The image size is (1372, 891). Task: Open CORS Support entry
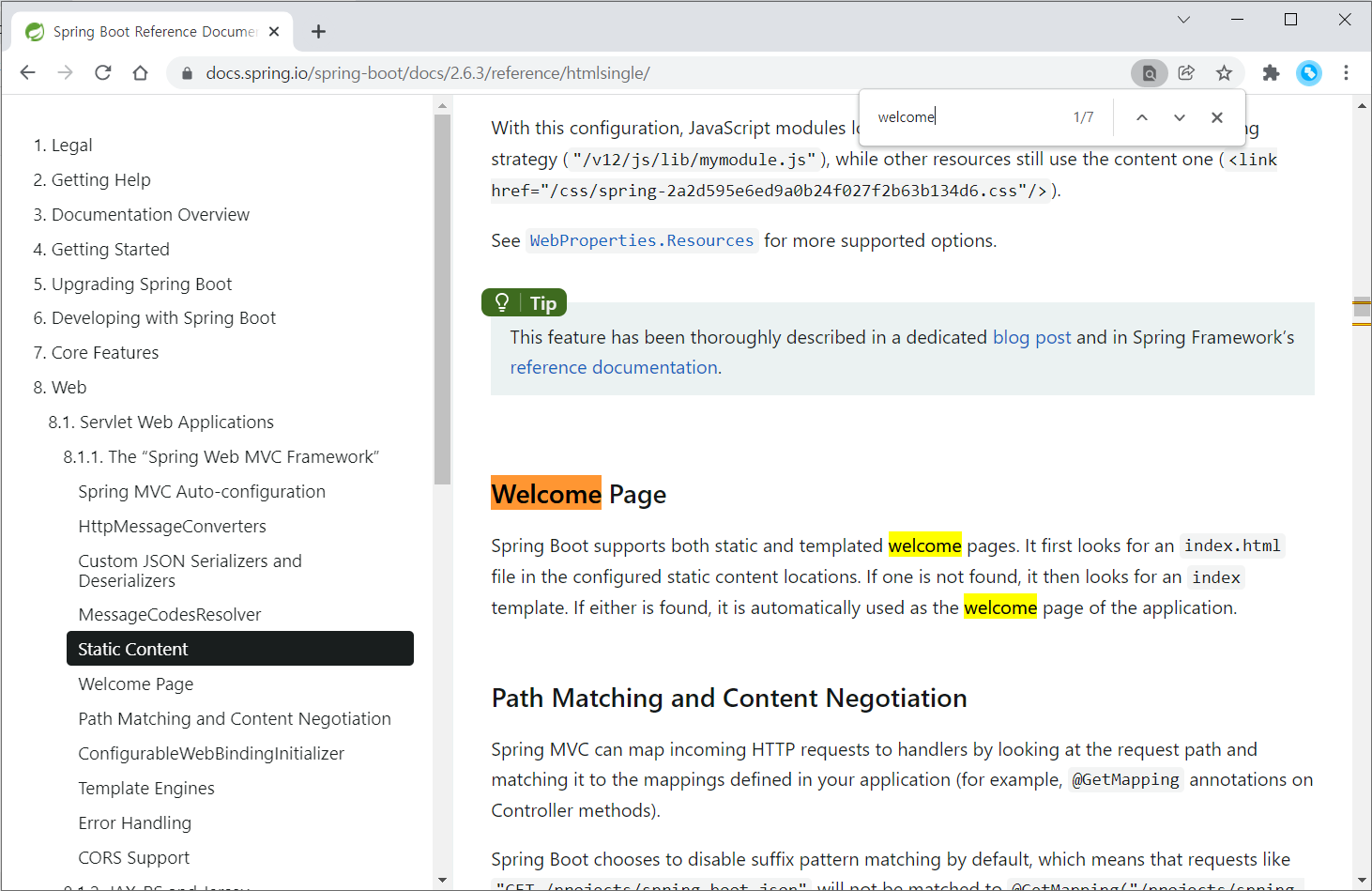pos(134,858)
